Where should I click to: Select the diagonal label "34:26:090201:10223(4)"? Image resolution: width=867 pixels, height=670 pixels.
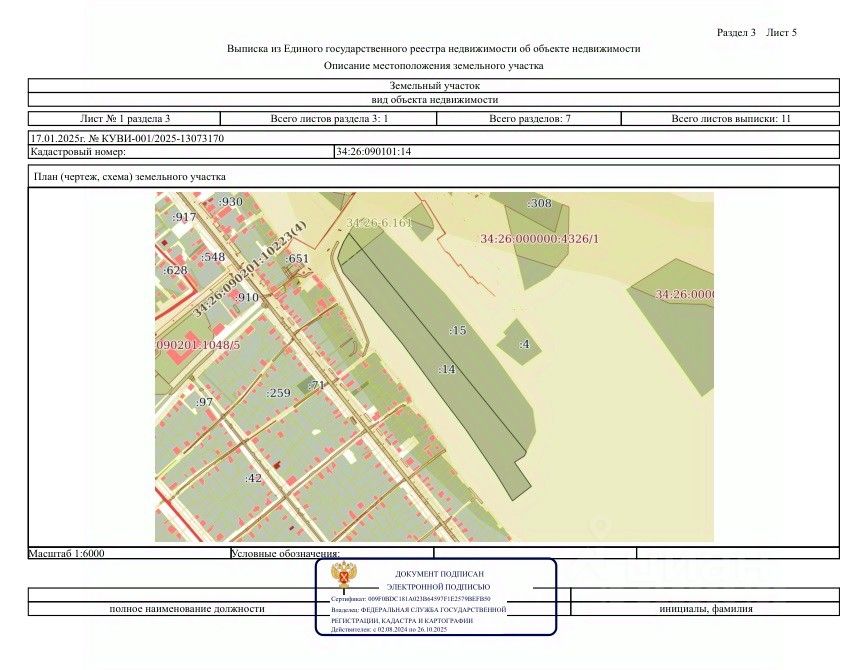pos(249,269)
